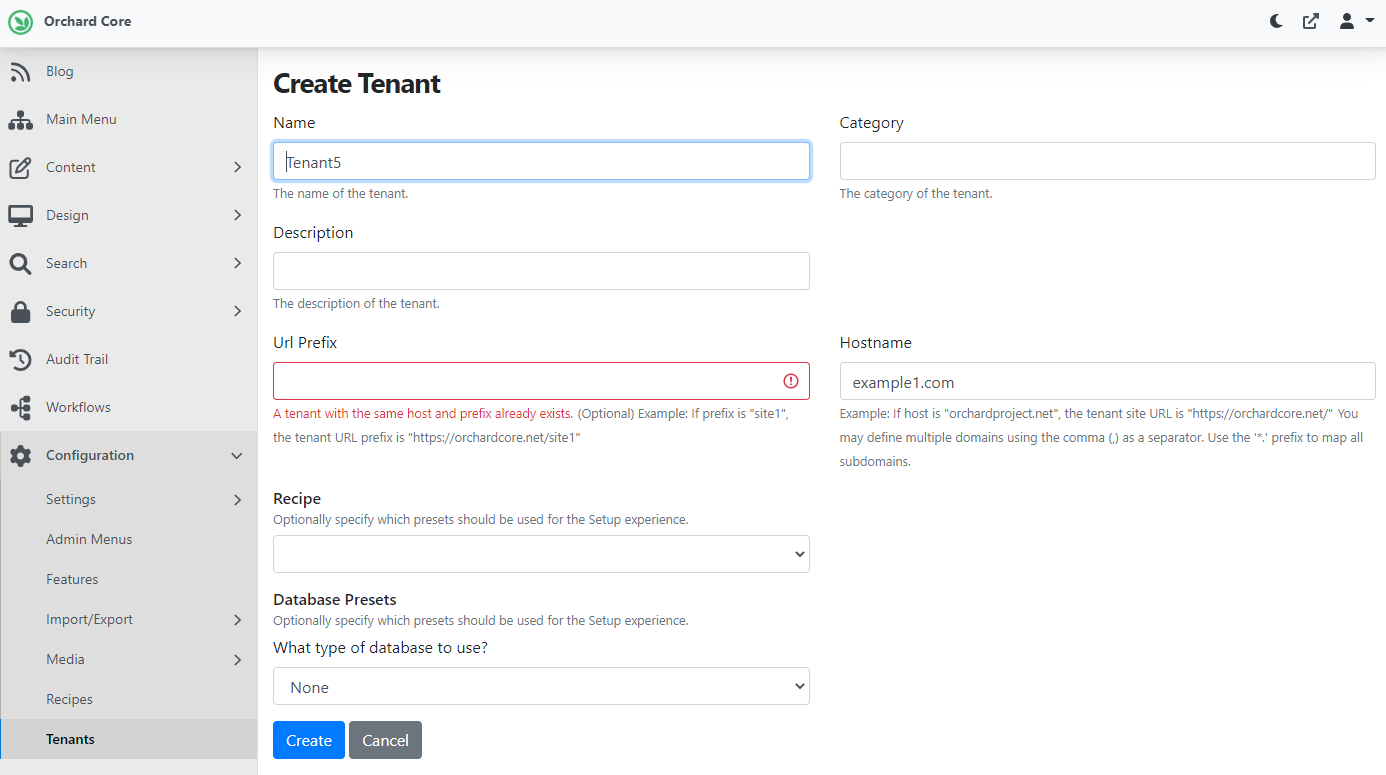Click the Design monitor icon

coord(20,216)
